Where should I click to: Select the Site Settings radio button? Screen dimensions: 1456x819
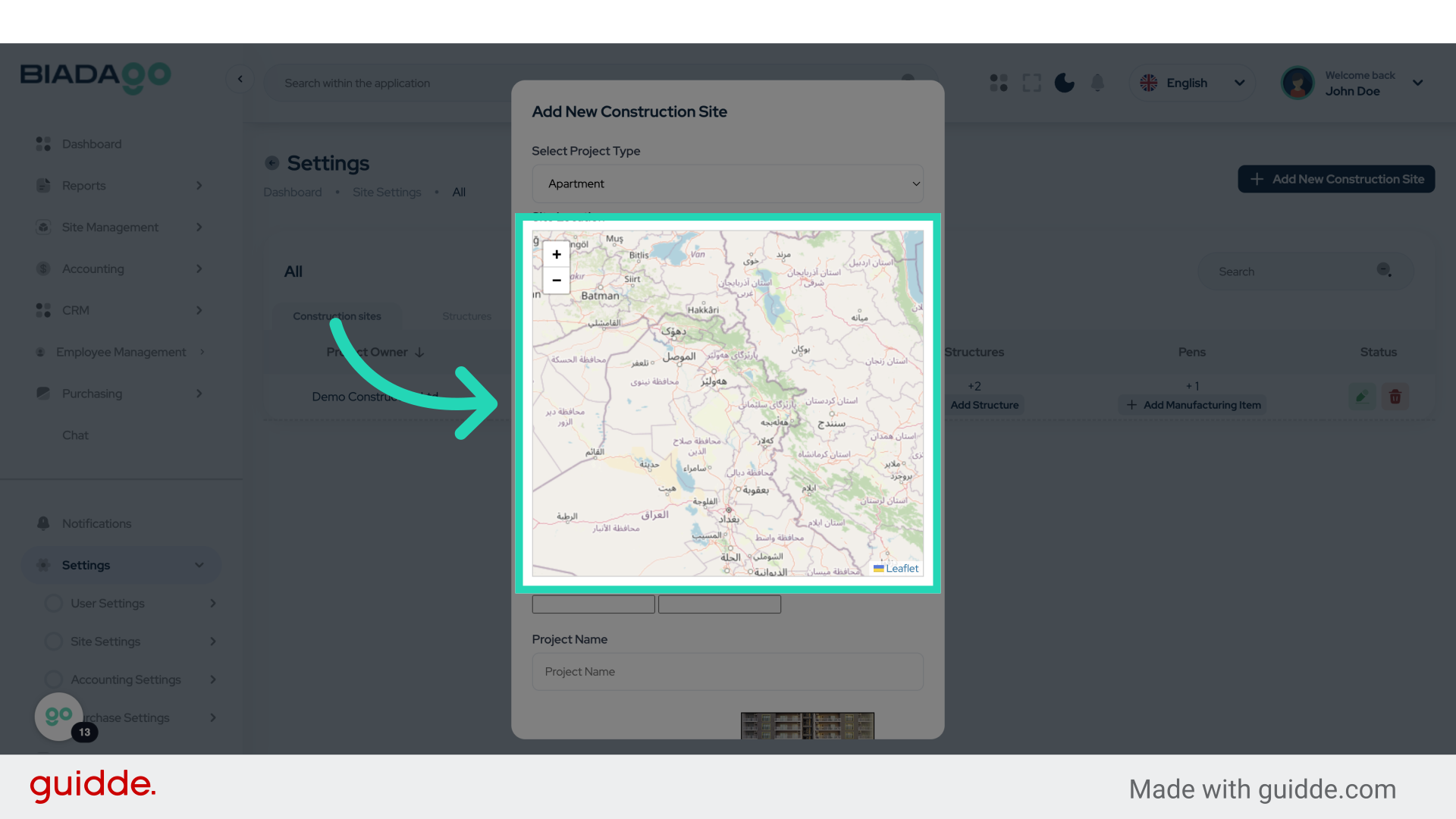(53, 641)
